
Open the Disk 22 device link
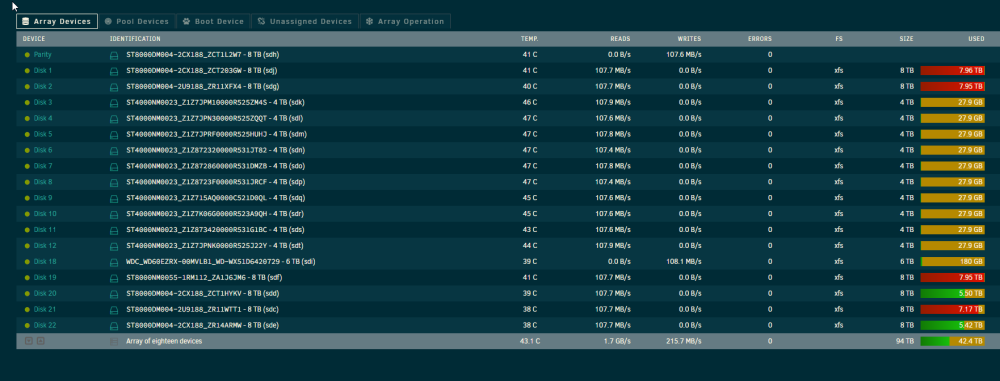click(x=45, y=325)
